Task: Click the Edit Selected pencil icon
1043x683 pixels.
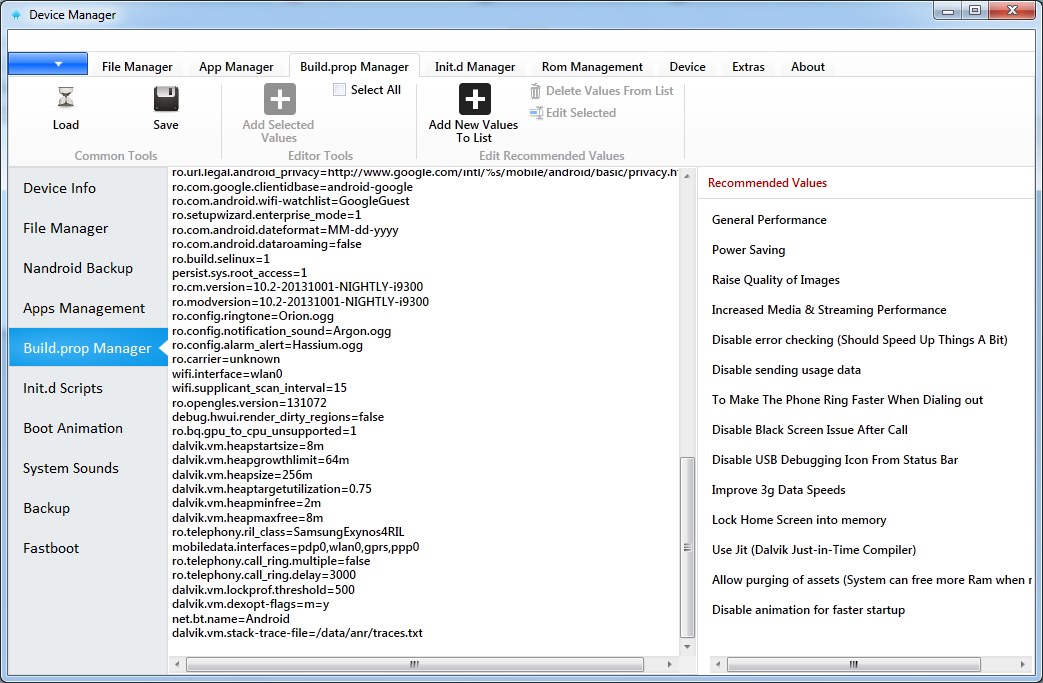Action: pos(536,113)
